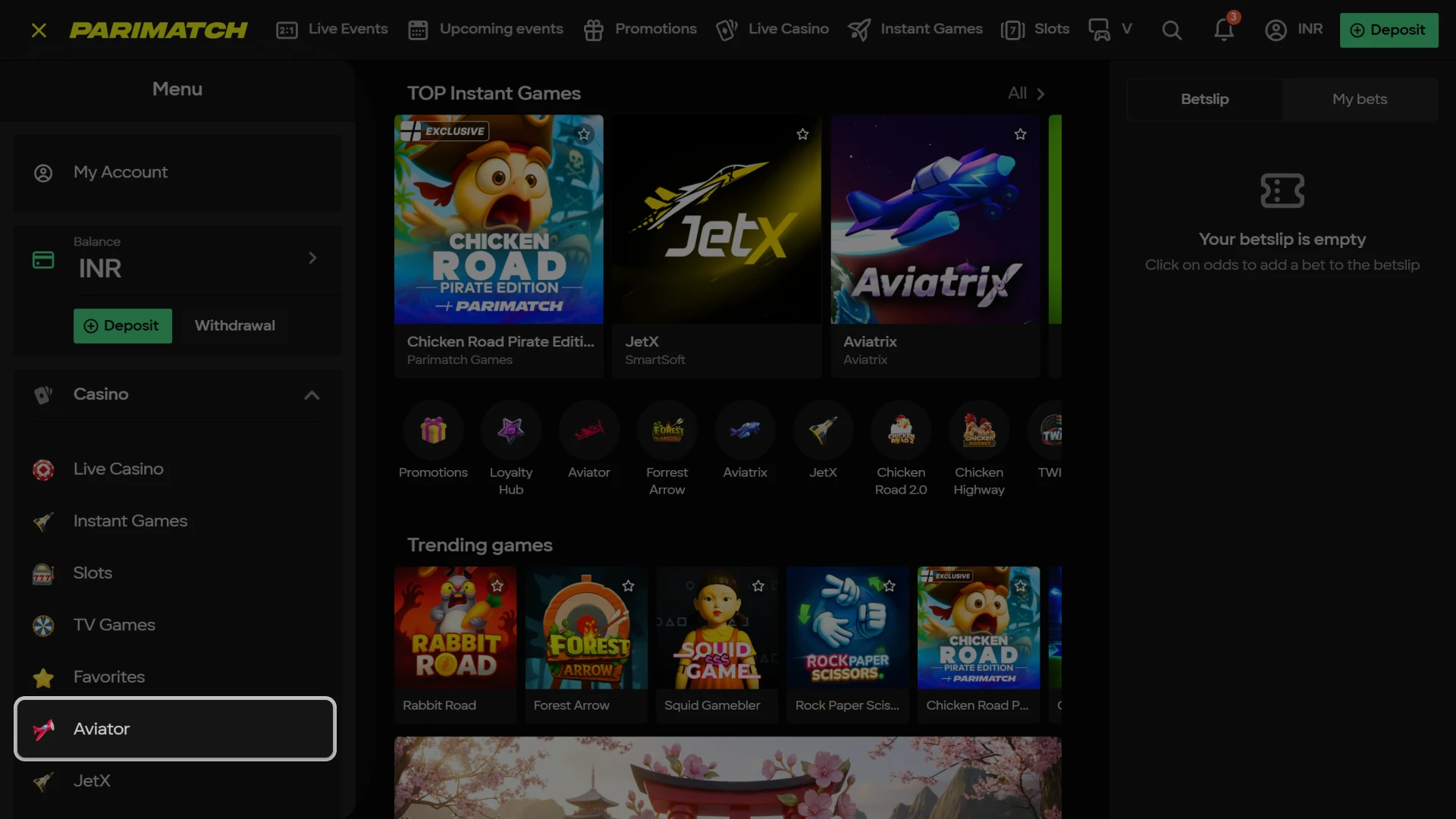Open the cherry blossom promo banner
The width and height of the screenshot is (1456, 819).
(728, 778)
